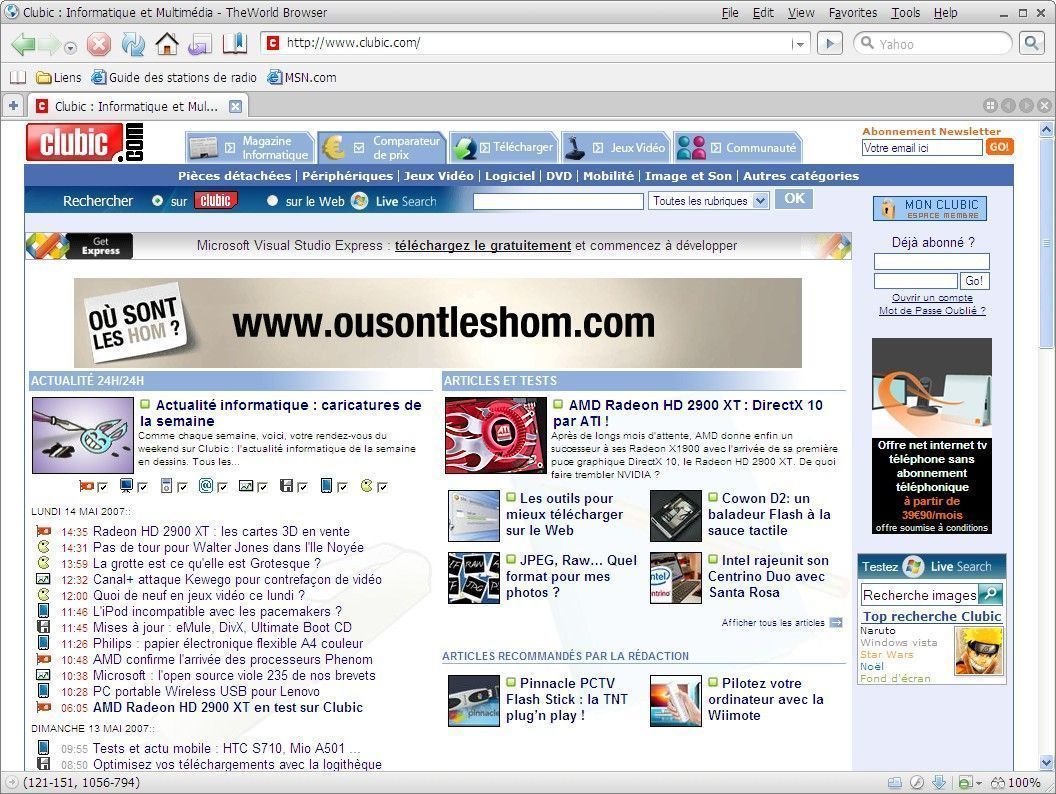Switch to the Communauté tab
This screenshot has height=794, width=1056.
click(x=737, y=147)
